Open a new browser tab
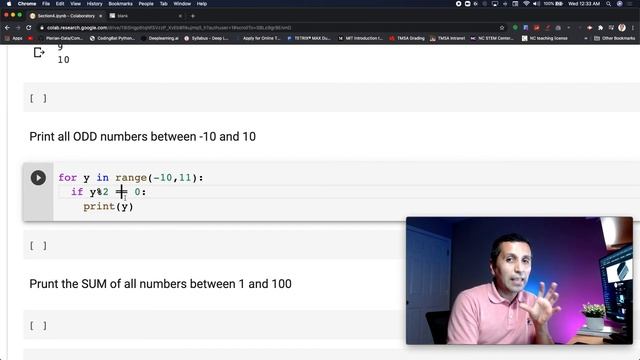The image size is (640, 360). [x=193, y=16]
